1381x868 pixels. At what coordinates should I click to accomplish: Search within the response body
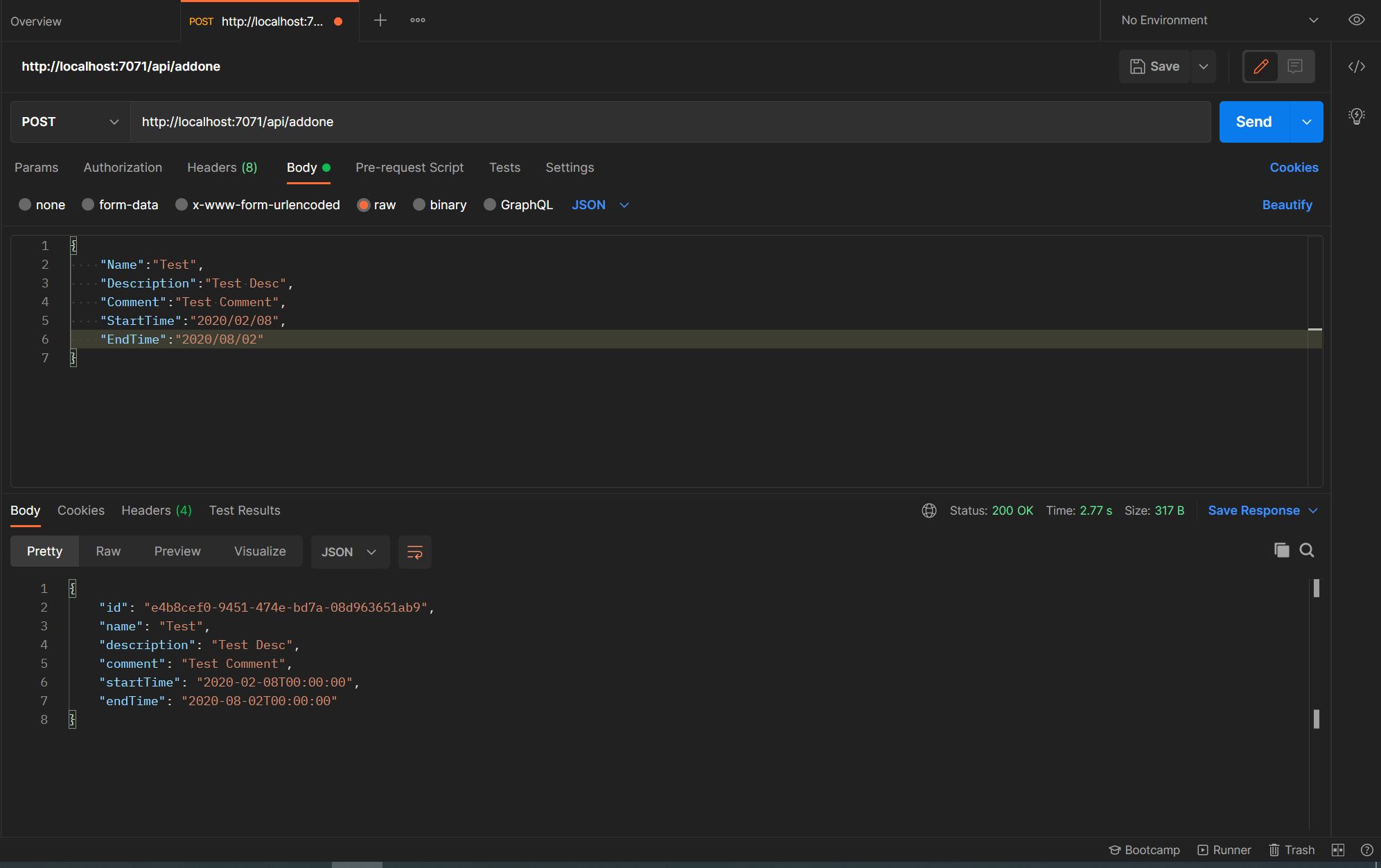point(1307,550)
